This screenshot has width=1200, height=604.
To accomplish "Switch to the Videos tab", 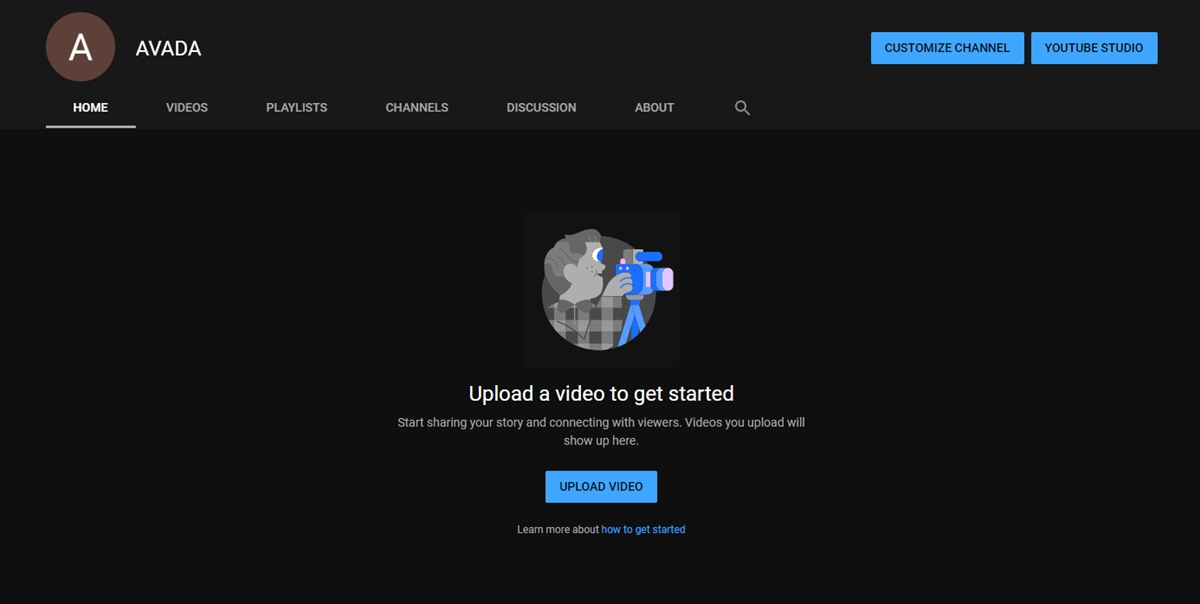I will [x=187, y=107].
